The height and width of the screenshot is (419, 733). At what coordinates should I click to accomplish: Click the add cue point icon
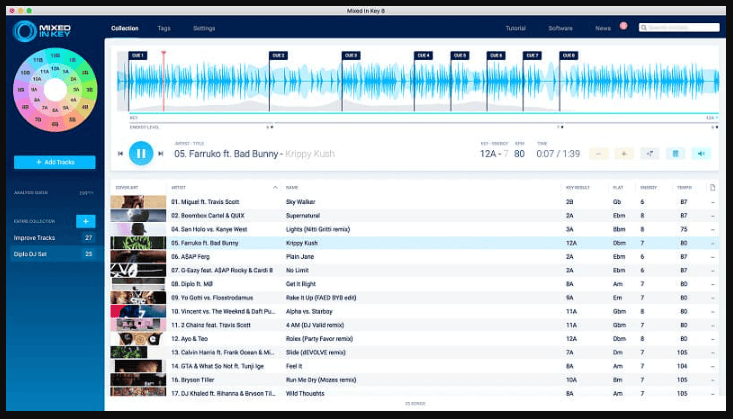click(649, 153)
